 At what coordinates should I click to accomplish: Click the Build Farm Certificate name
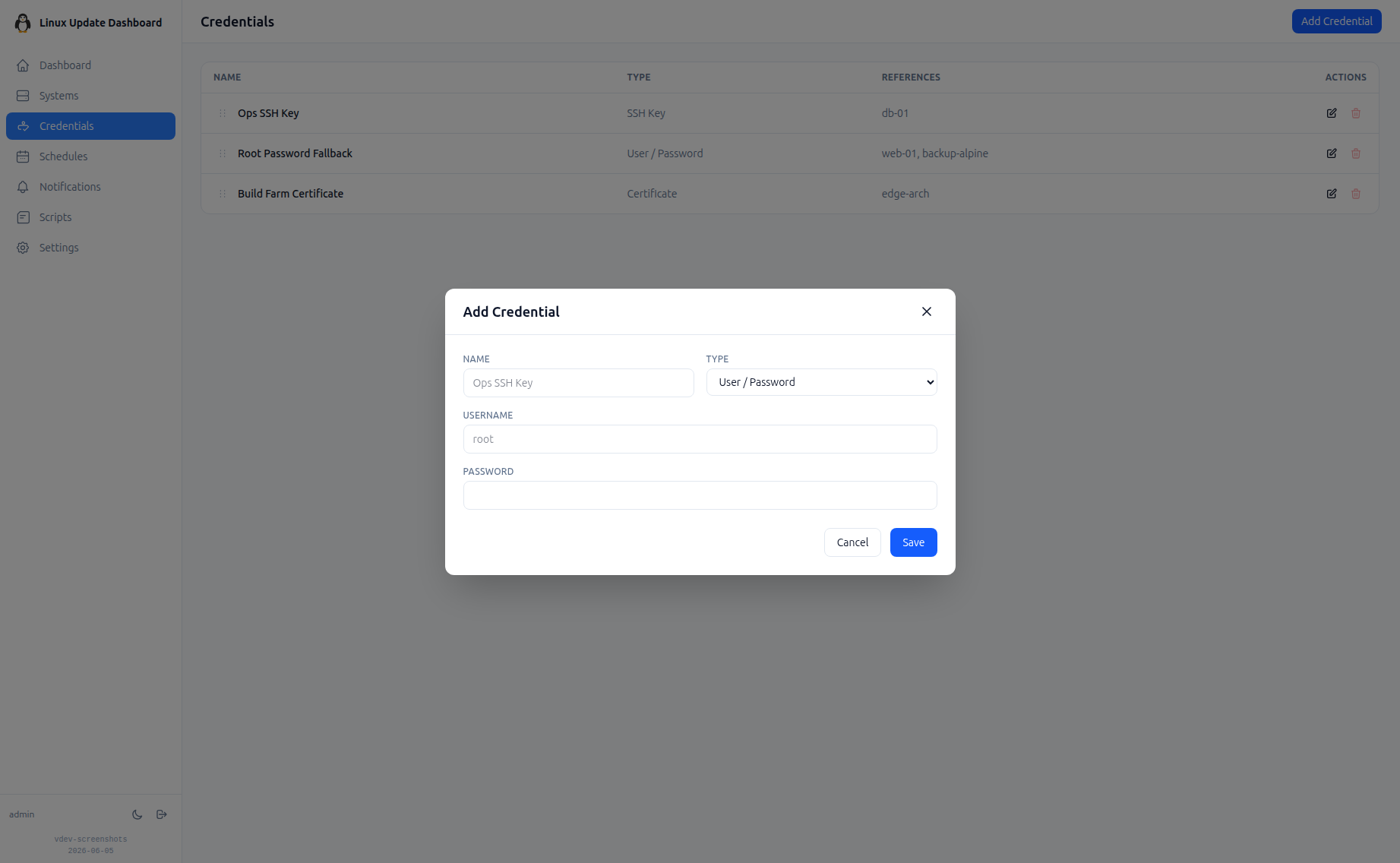click(290, 194)
